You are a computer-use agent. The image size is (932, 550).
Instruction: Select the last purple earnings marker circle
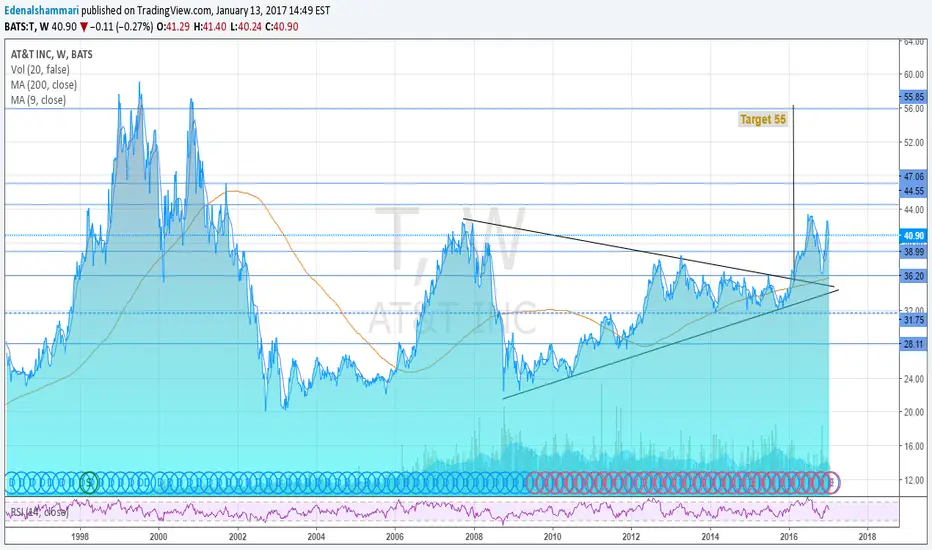pos(832,482)
